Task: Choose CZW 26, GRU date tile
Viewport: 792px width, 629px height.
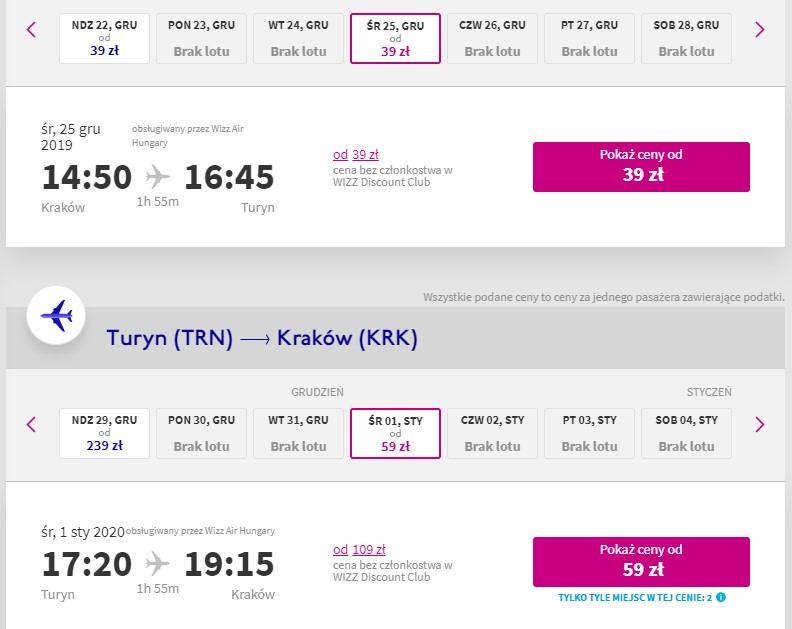Action: pyautogui.click(x=492, y=38)
